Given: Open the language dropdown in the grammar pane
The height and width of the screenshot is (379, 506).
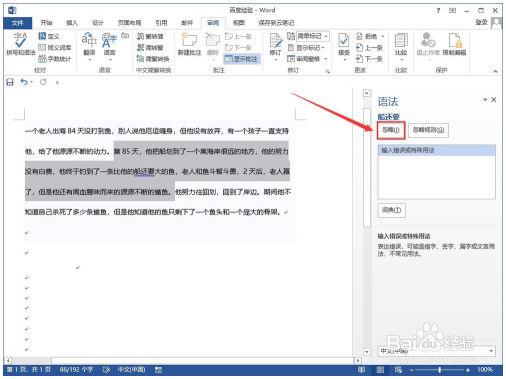Looking at the screenshot, I should point(437,351).
